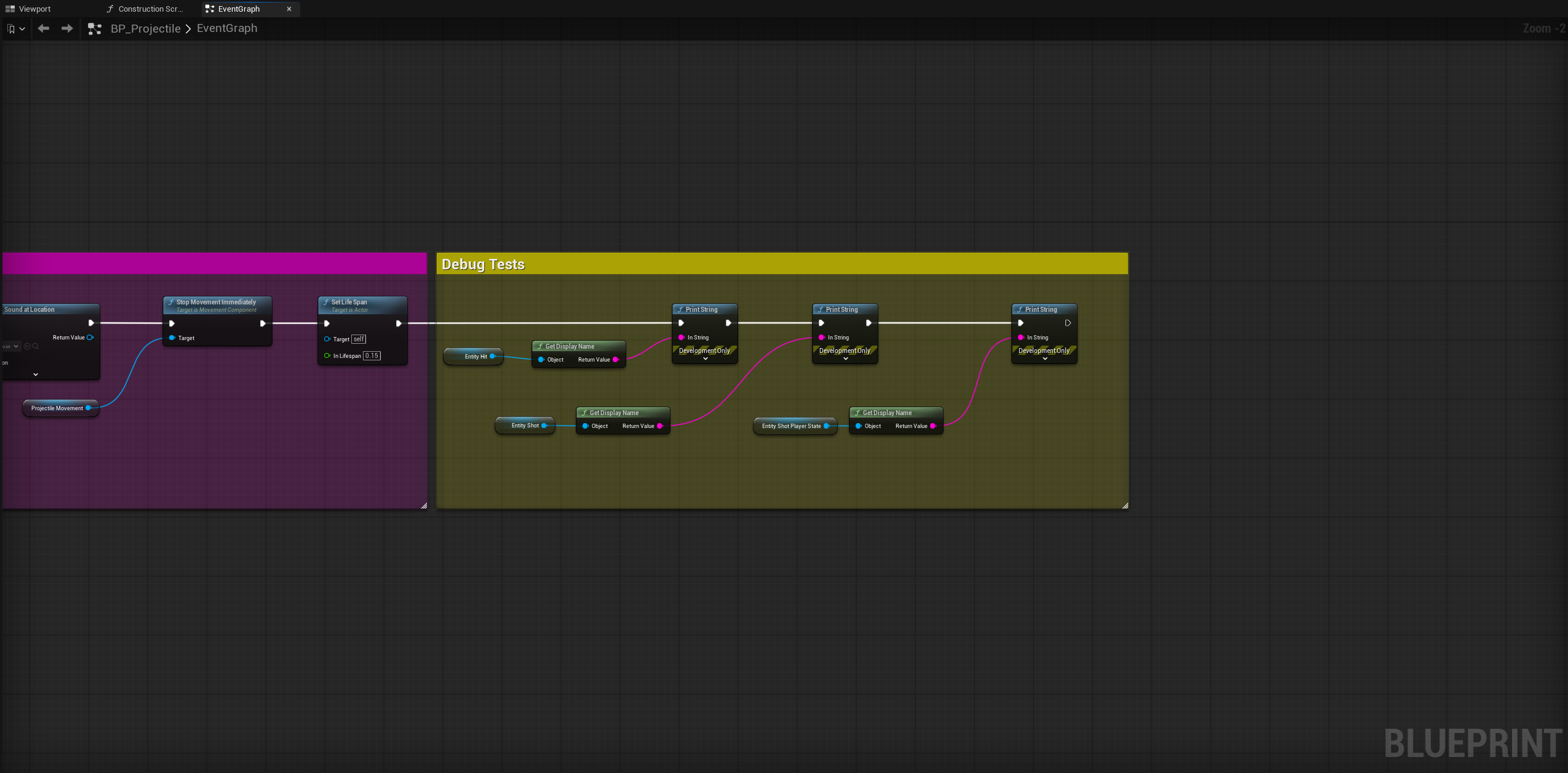Viewport: 1568px width, 773px height.
Task: Click the Entity Shot output pin
Action: 544,426
